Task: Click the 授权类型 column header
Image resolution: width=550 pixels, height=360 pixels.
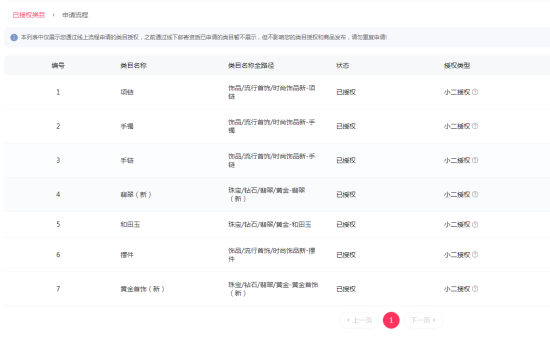Action: (x=457, y=65)
